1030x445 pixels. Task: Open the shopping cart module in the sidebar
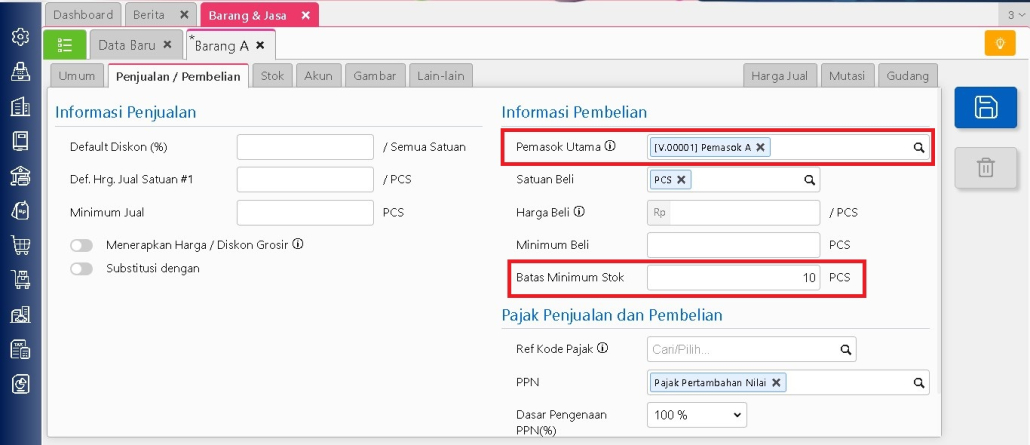click(20, 244)
